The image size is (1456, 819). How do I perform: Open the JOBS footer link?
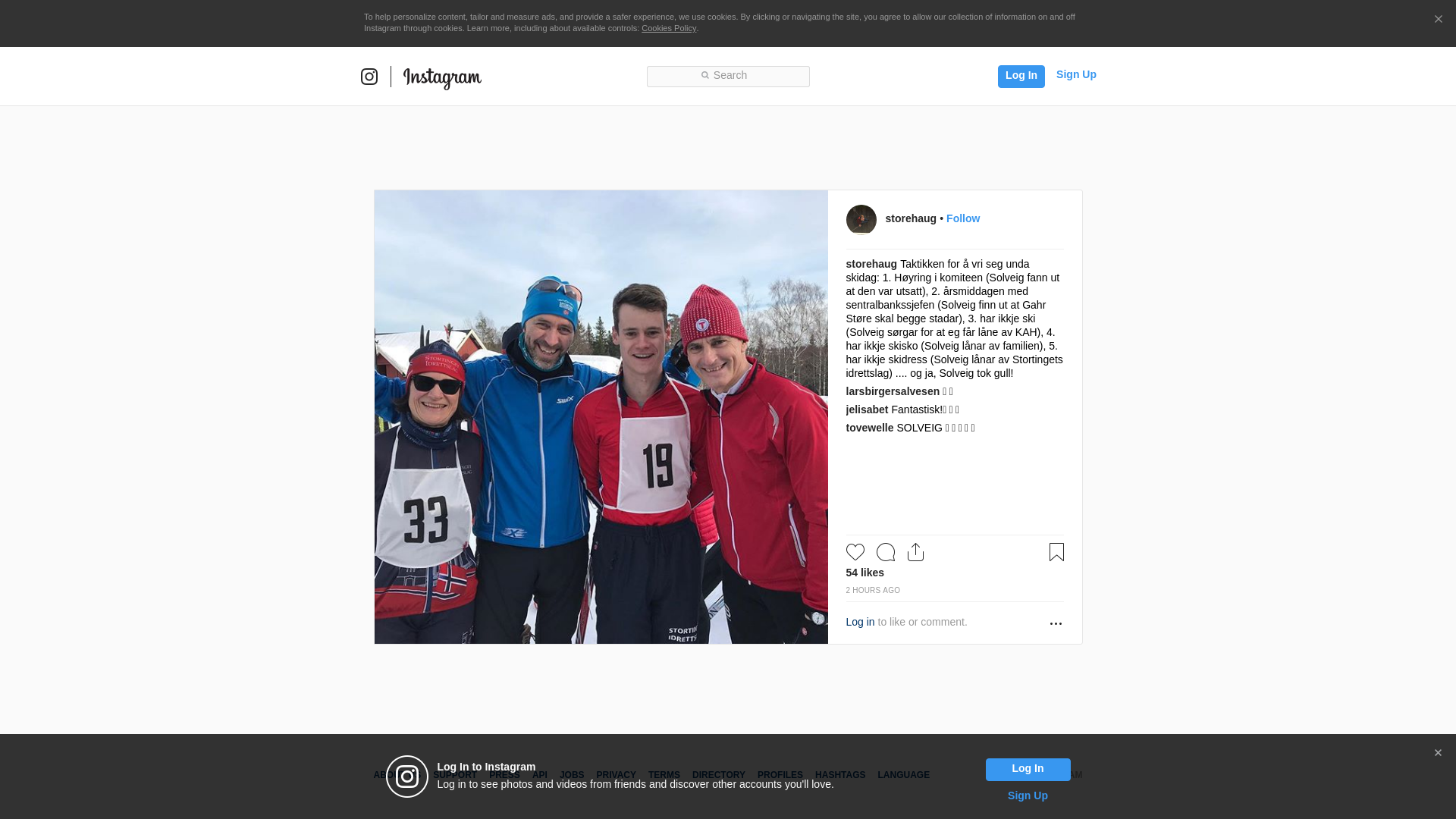coord(572,775)
